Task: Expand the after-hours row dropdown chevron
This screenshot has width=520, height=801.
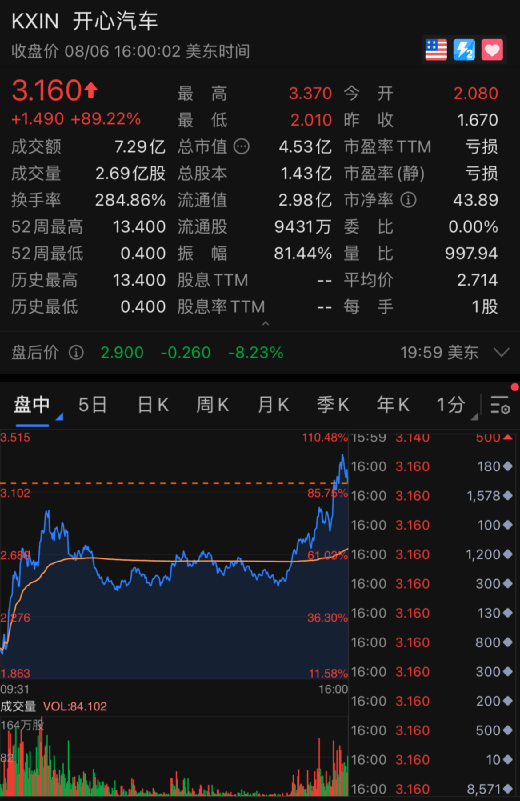Action: [x=502, y=352]
